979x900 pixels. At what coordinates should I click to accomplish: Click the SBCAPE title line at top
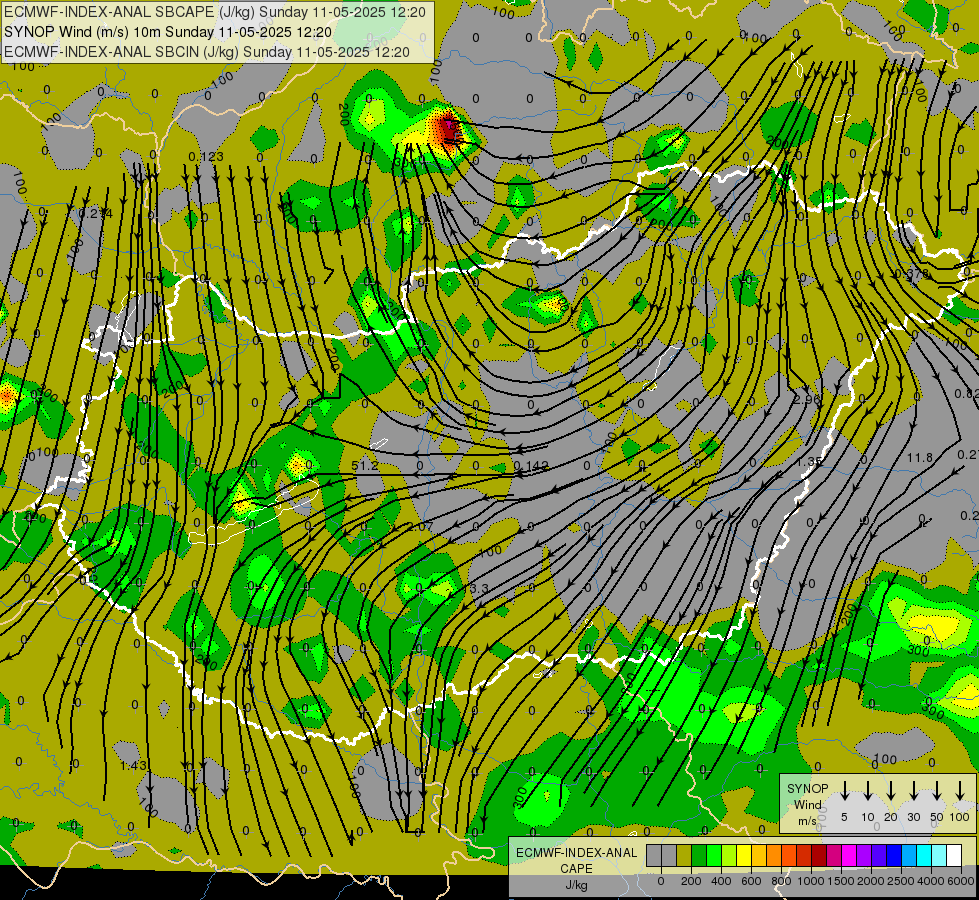(x=215, y=12)
